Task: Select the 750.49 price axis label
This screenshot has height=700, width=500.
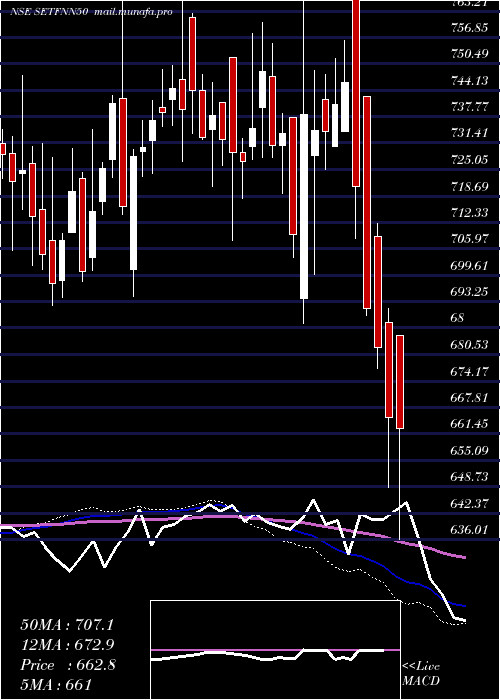Action: pyautogui.click(x=470, y=54)
